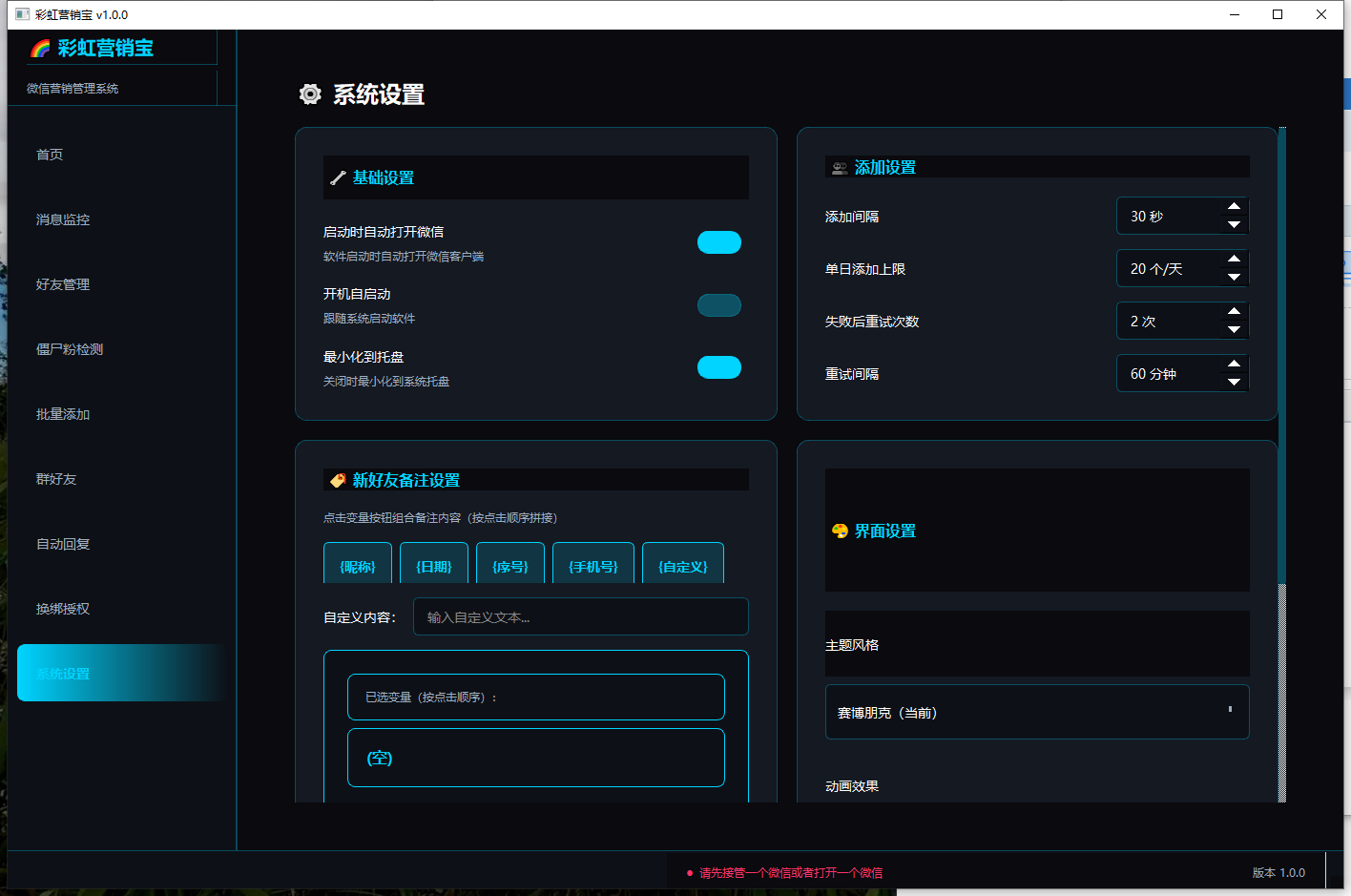Increase 单日添加上限 with the up arrow
This screenshot has width=1351, height=896.
[1234, 260]
